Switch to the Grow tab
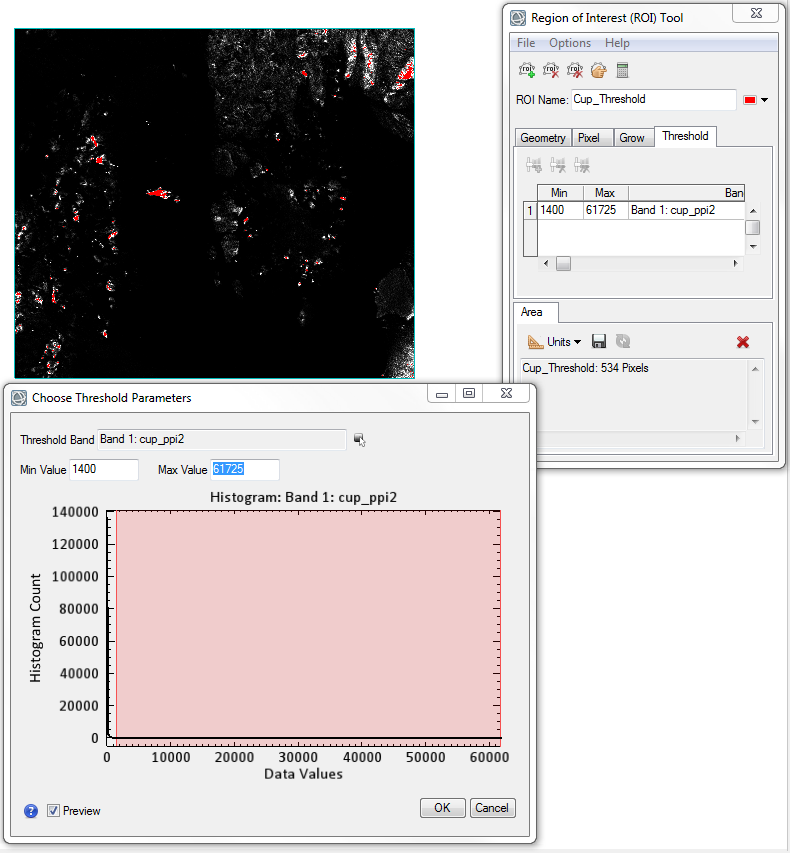The width and height of the screenshot is (790, 853). pos(632,138)
